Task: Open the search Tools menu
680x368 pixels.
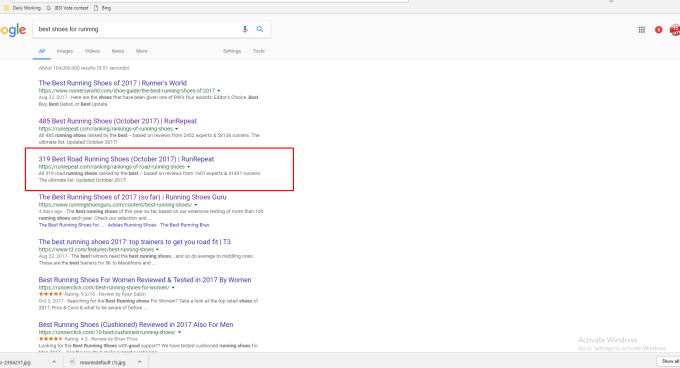Action: pyautogui.click(x=258, y=51)
